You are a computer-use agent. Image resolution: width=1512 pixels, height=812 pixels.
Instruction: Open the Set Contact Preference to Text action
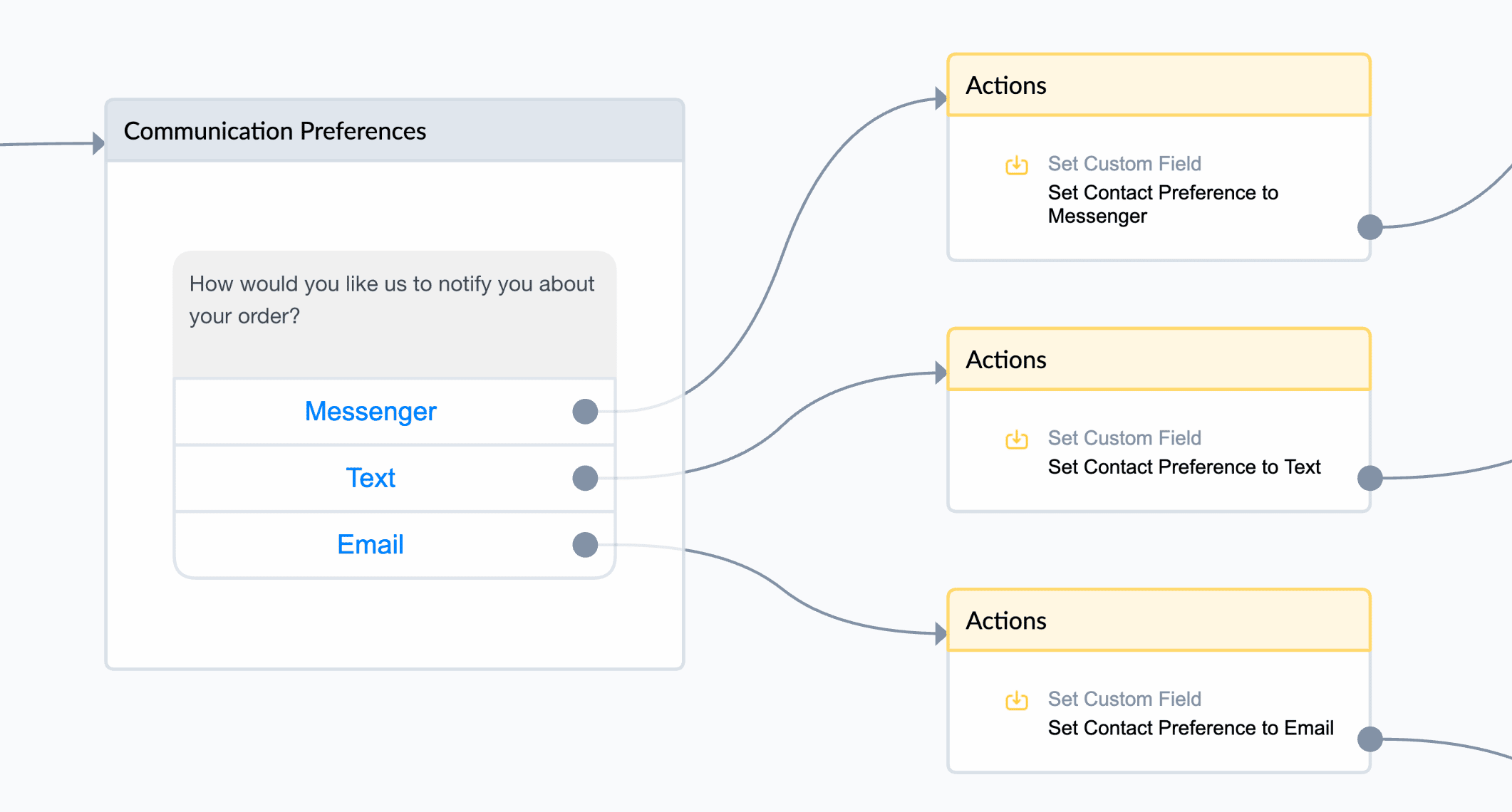(x=1184, y=467)
